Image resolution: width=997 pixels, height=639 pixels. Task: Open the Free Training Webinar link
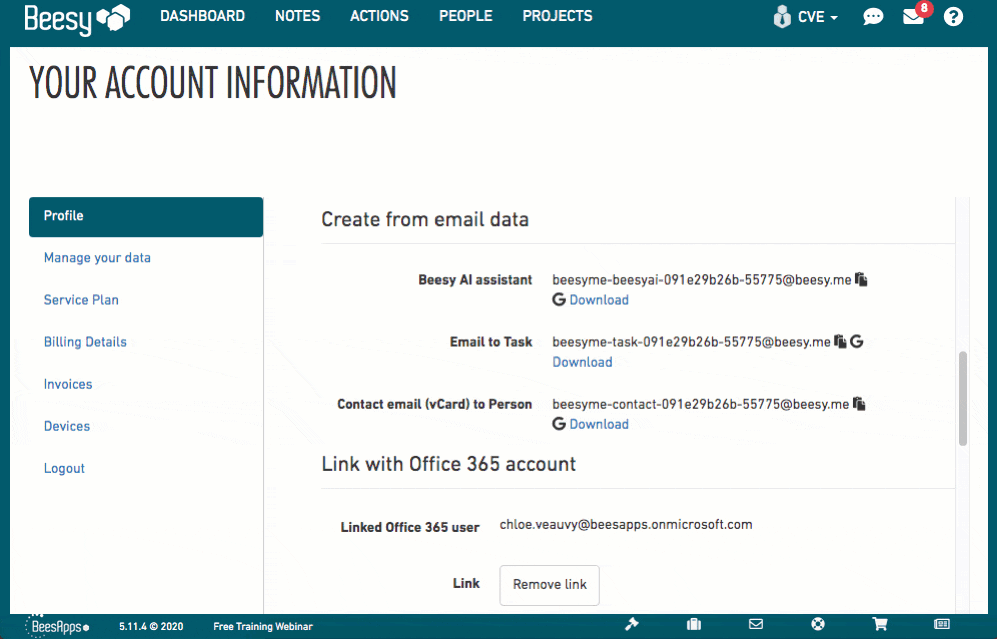(x=263, y=626)
